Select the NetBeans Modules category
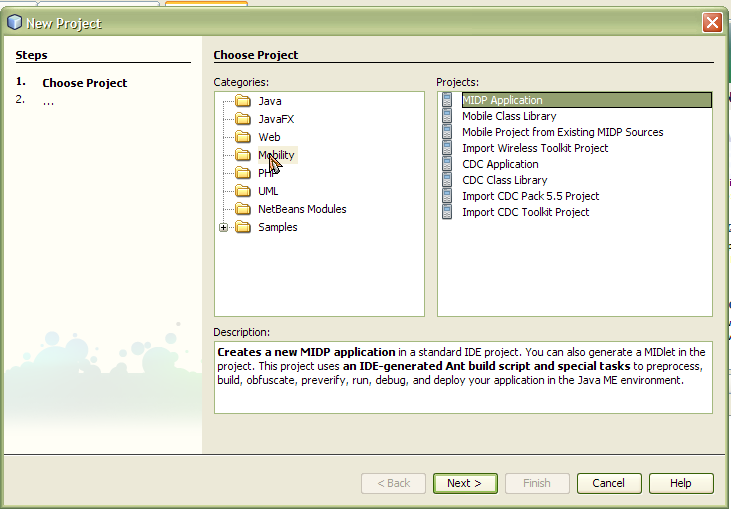The height and width of the screenshot is (509, 731). (x=302, y=209)
